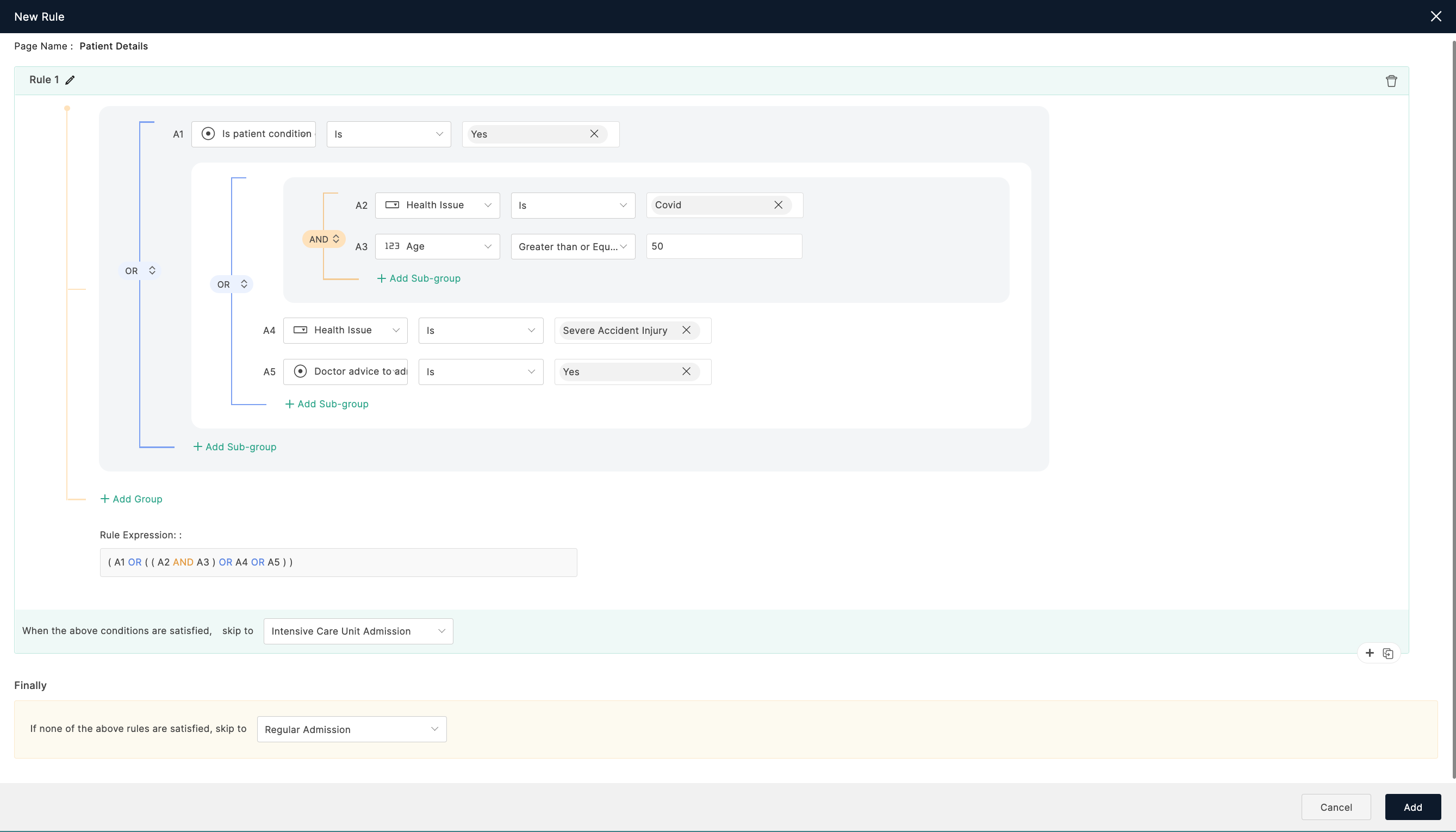Click the radio button icon for A1 condition
This screenshot has width=1456, height=832.
click(x=208, y=133)
